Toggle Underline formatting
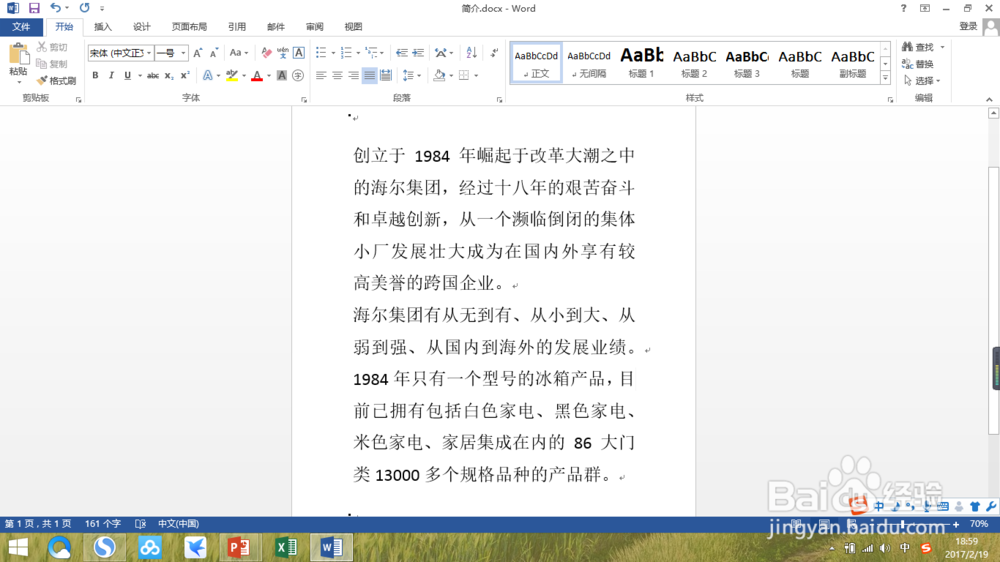 tap(128, 75)
